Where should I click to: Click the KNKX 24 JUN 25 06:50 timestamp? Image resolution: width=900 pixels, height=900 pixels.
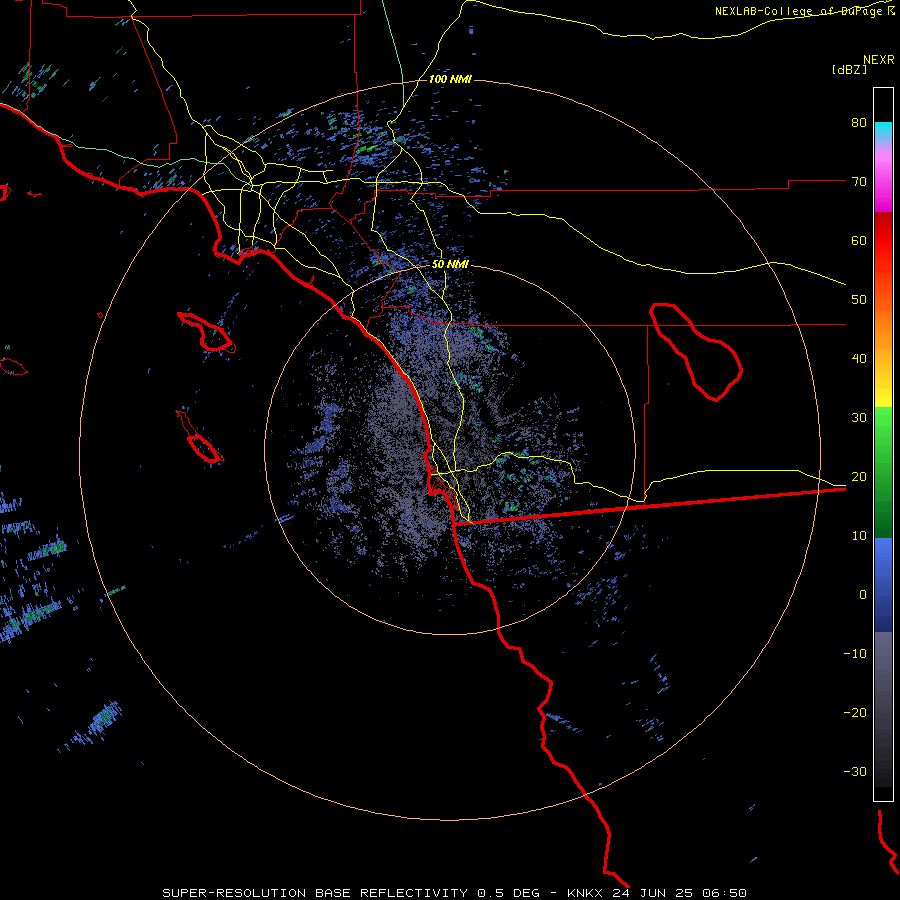click(x=657, y=893)
